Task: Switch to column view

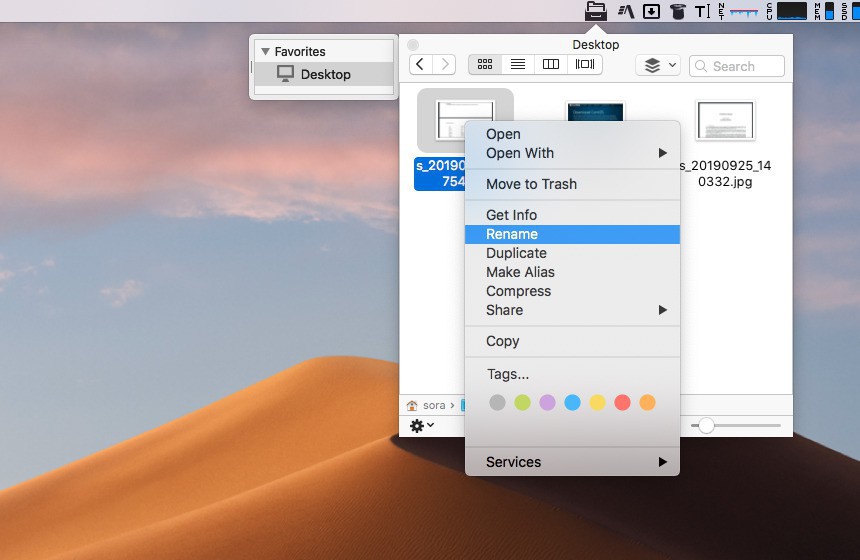Action: (551, 65)
